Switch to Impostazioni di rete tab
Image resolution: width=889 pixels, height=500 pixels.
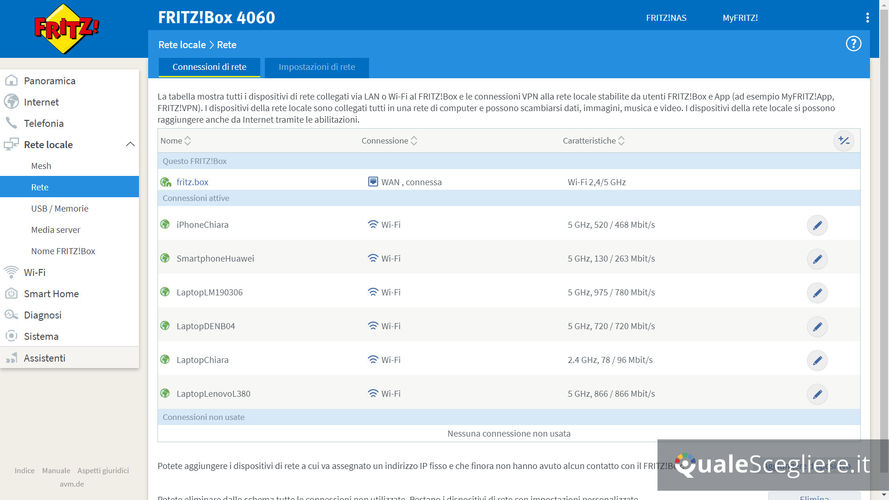coord(316,67)
